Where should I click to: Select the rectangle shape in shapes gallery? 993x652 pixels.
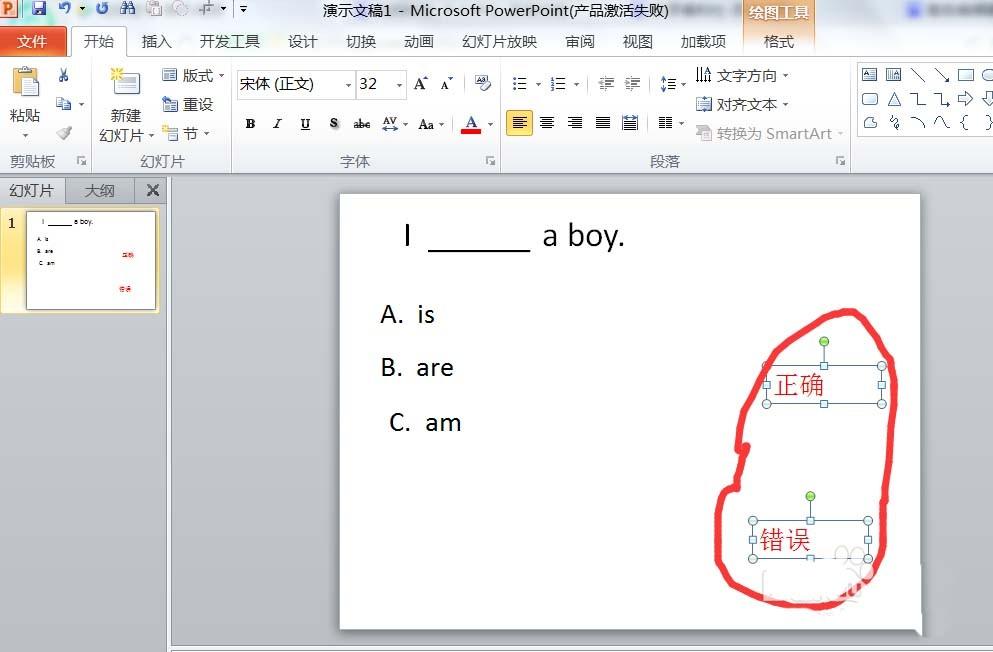[x=965, y=74]
